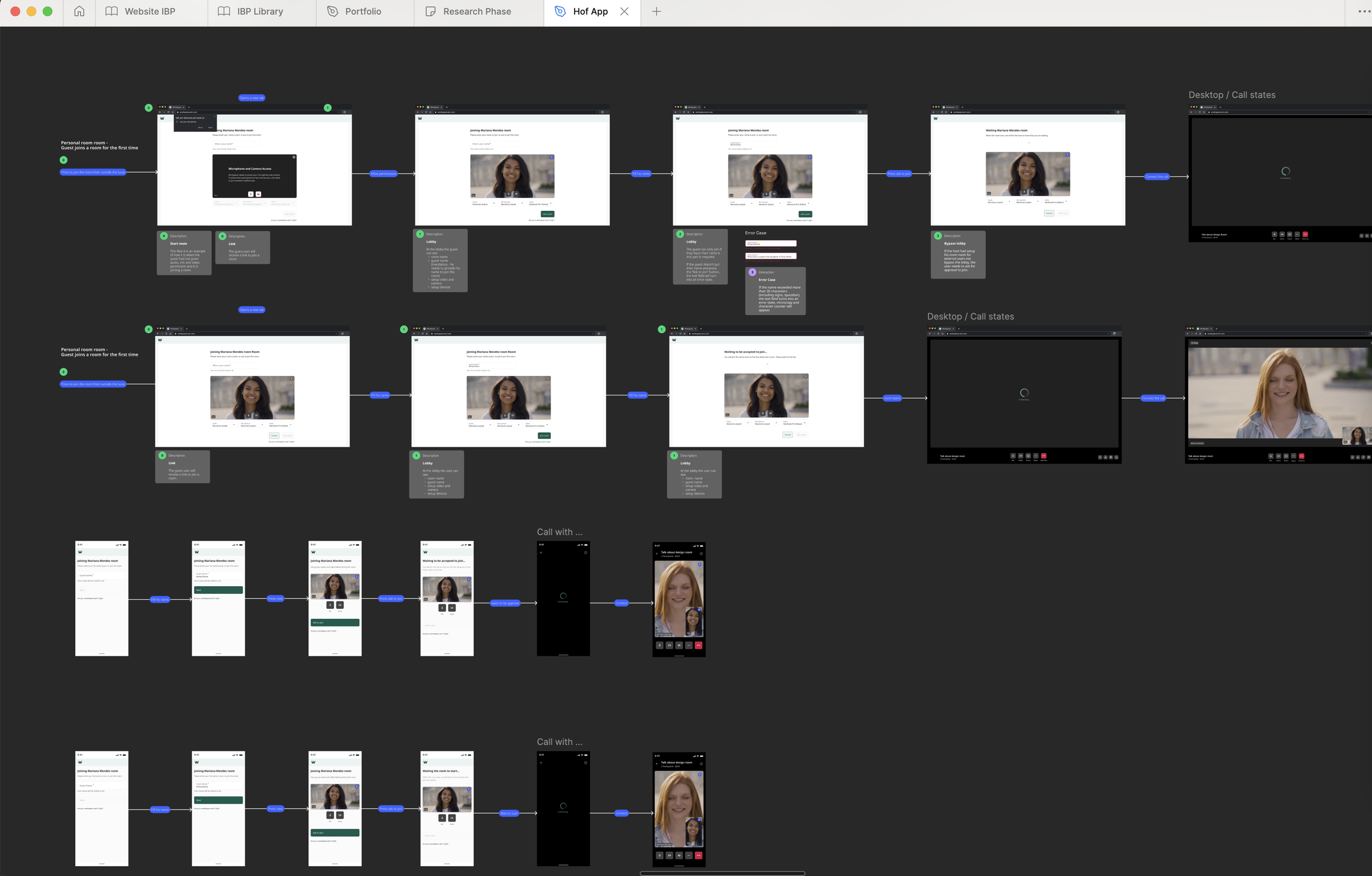
Task: Switch to the Website IBP tab
Action: click(x=151, y=12)
